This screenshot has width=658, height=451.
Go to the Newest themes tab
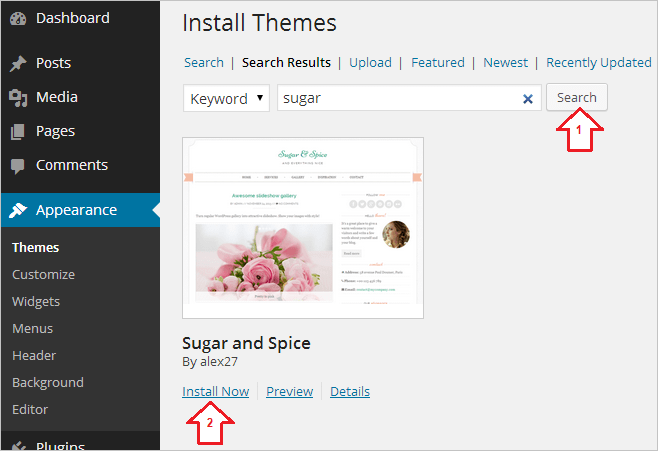tap(505, 62)
